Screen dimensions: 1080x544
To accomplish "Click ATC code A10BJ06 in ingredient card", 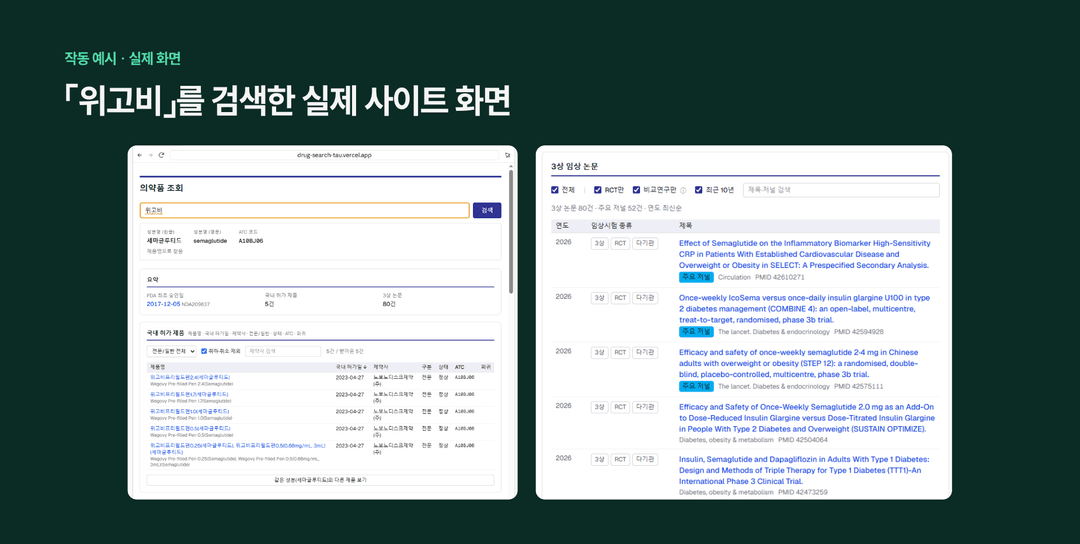I will [251, 241].
